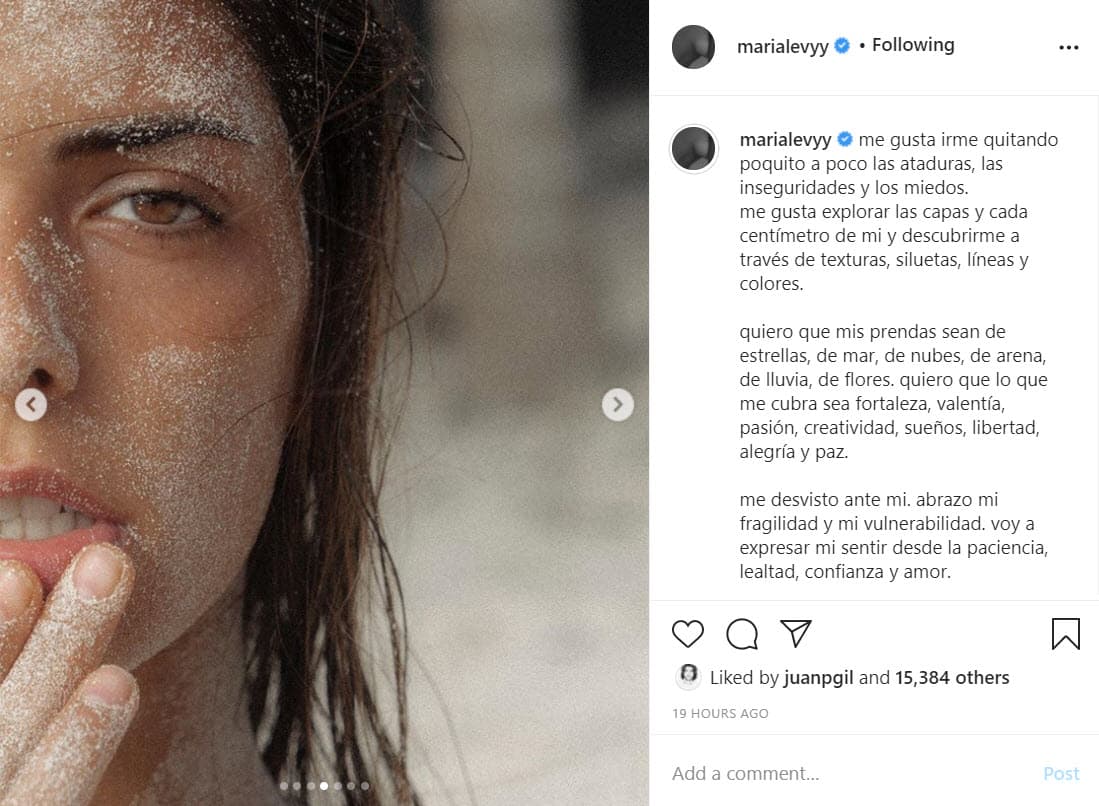Advance to the next carousel photo
The width and height of the screenshot is (1099, 806).
618,404
